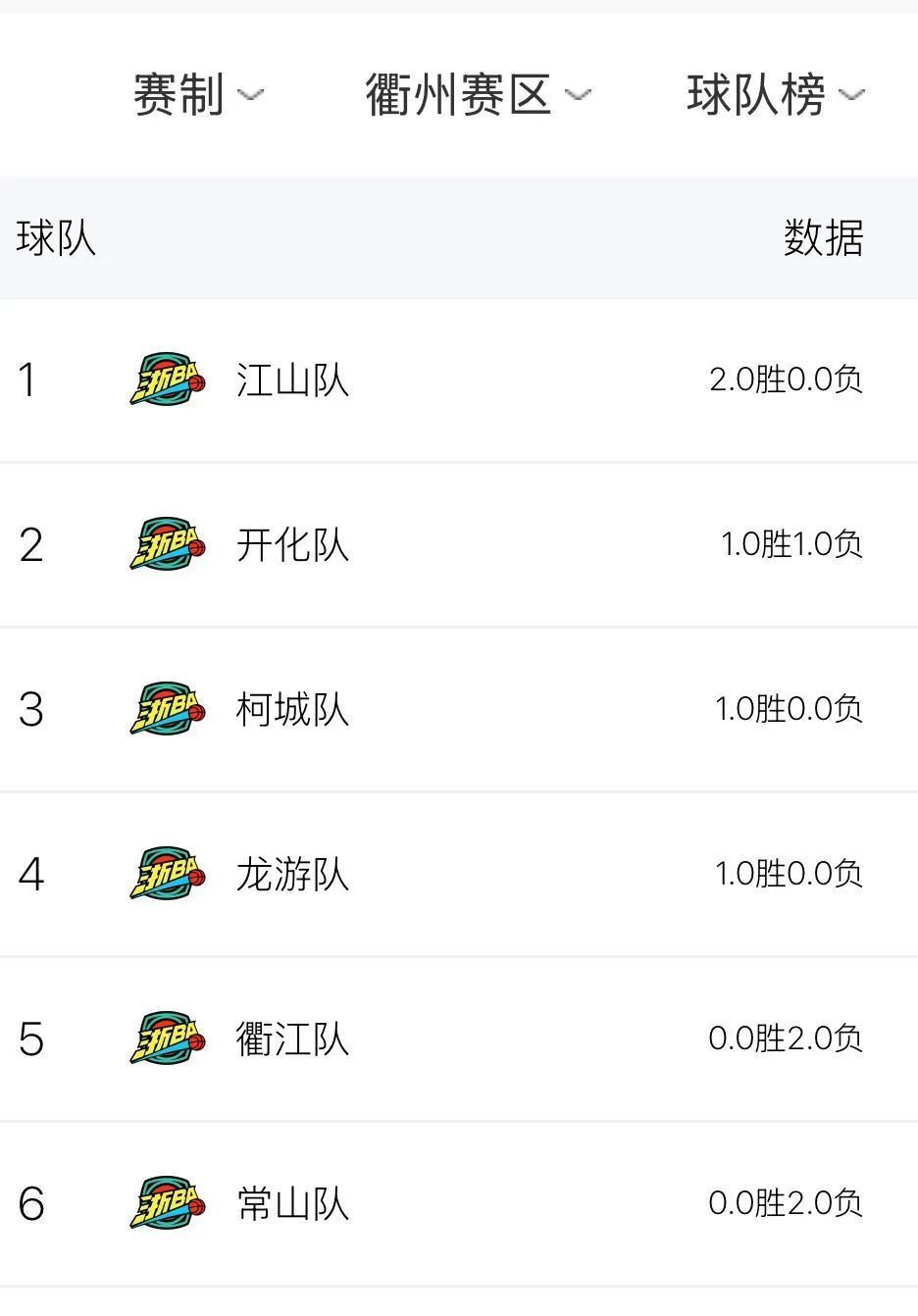
Task: Click the 常山队 team logo icon
Action: point(168,1203)
